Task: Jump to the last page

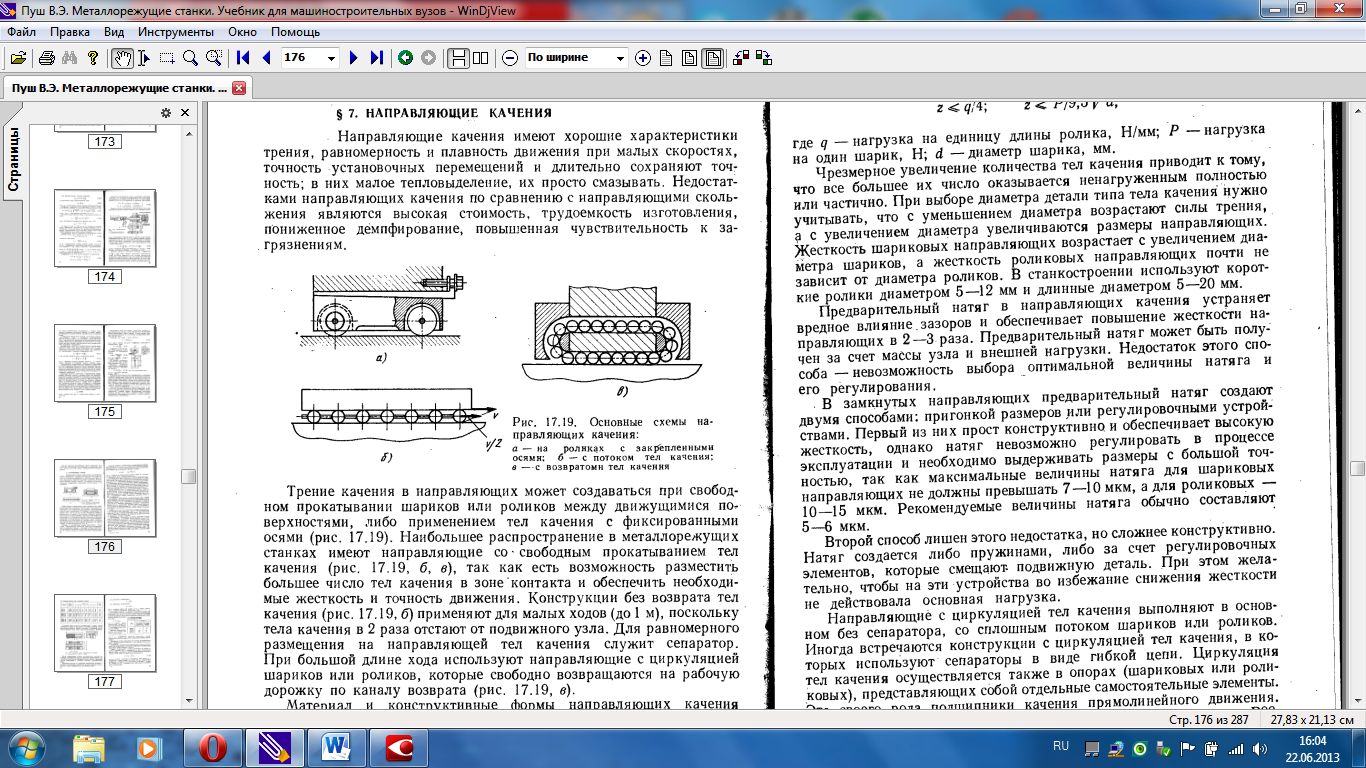Action: point(376,58)
